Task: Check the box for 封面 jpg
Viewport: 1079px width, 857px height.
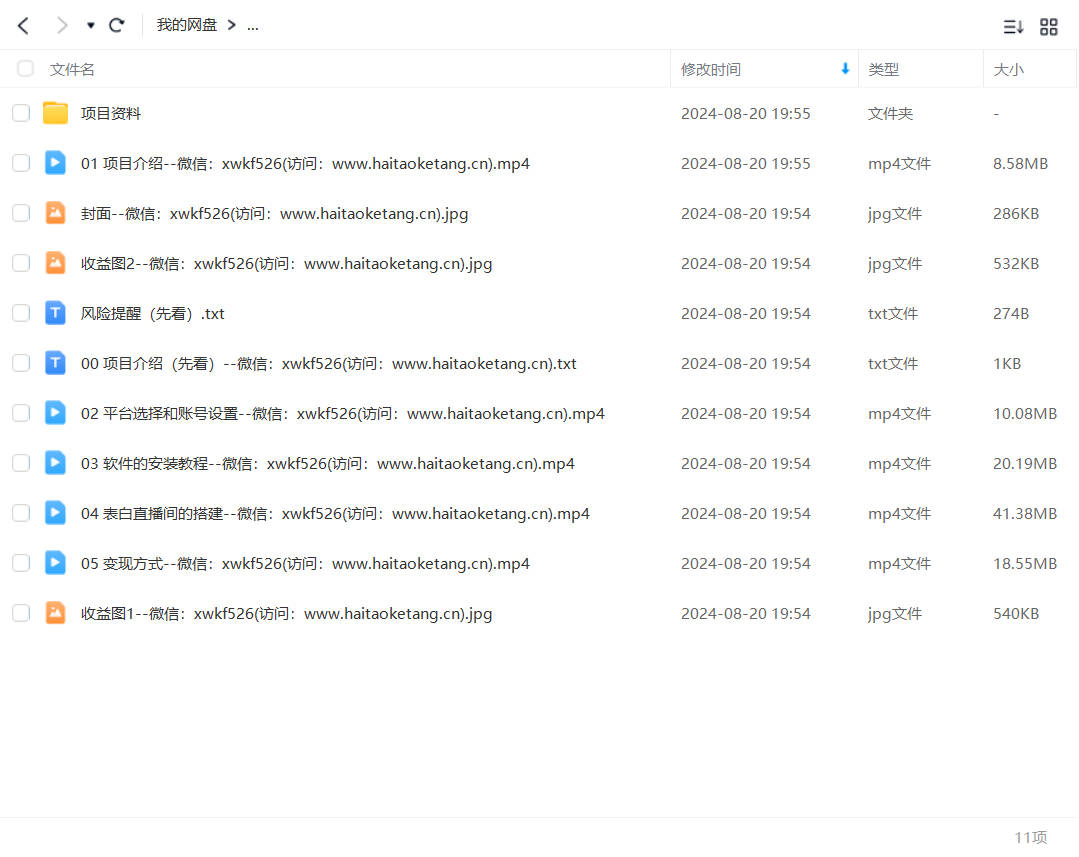Action: click(x=21, y=213)
